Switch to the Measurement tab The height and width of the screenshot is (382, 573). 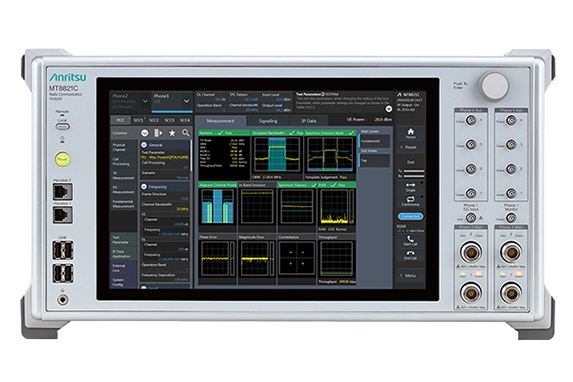pos(220,121)
